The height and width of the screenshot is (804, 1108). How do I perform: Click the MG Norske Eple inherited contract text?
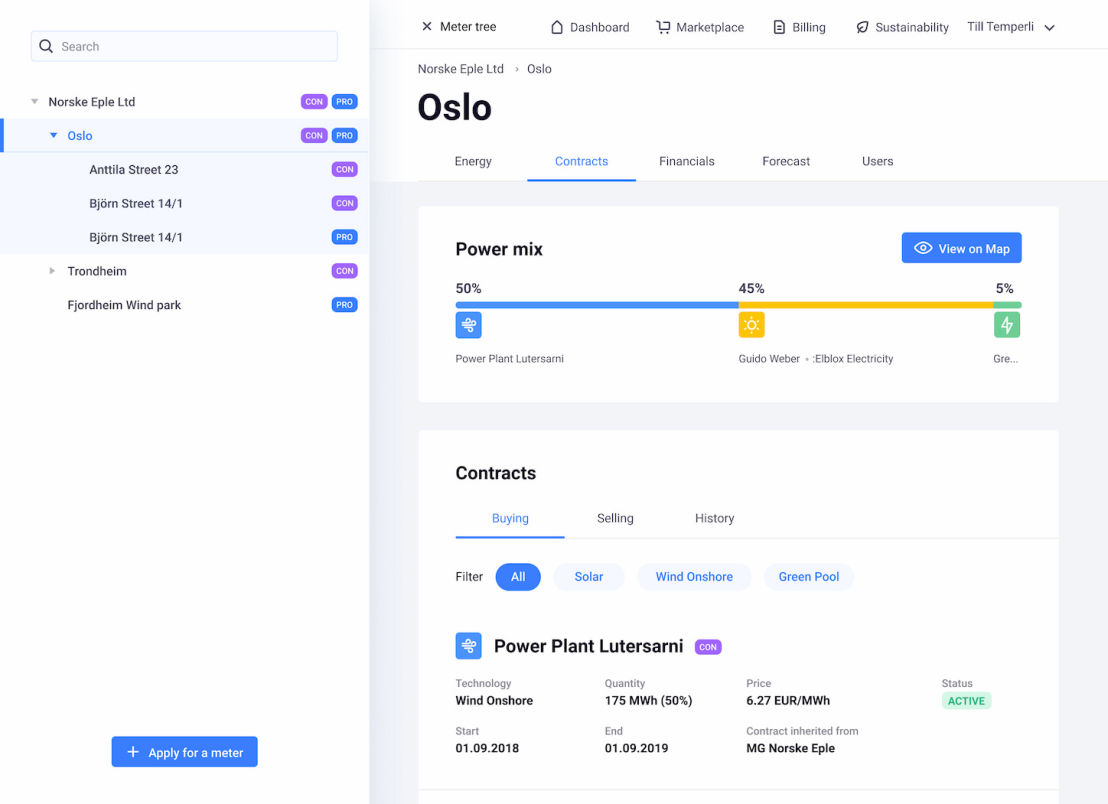click(790, 748)
